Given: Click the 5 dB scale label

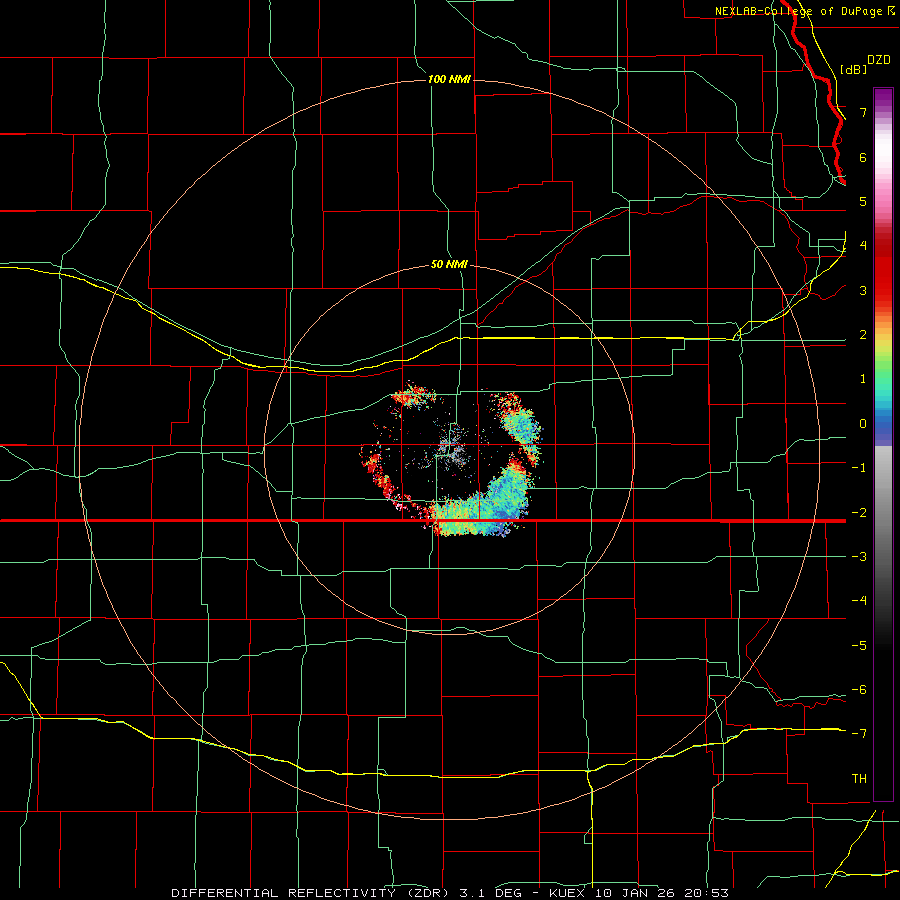Looking at the screenshot, I should [863, 201].
